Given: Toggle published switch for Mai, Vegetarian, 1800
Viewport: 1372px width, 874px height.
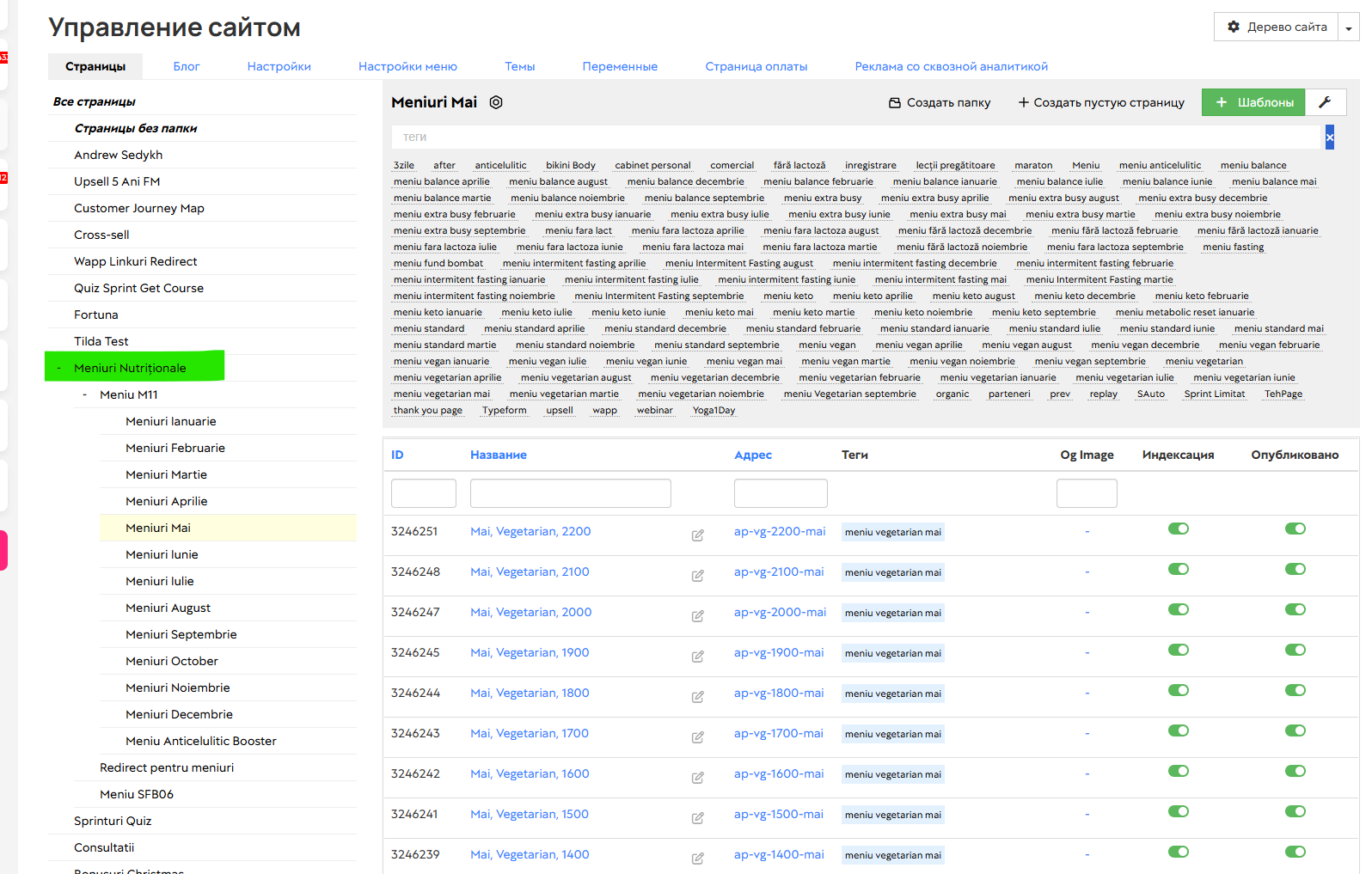Looking at the screenshot, I should coord(1295,690).
